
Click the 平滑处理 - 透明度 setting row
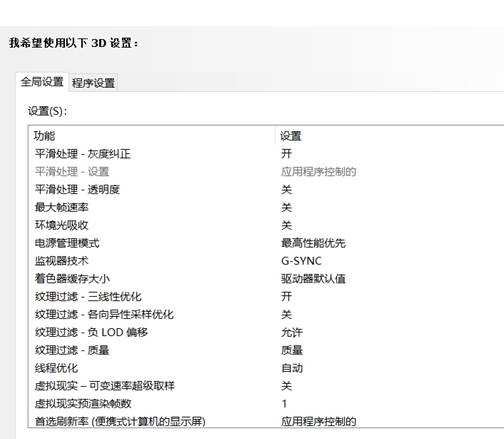click(267, 190)
